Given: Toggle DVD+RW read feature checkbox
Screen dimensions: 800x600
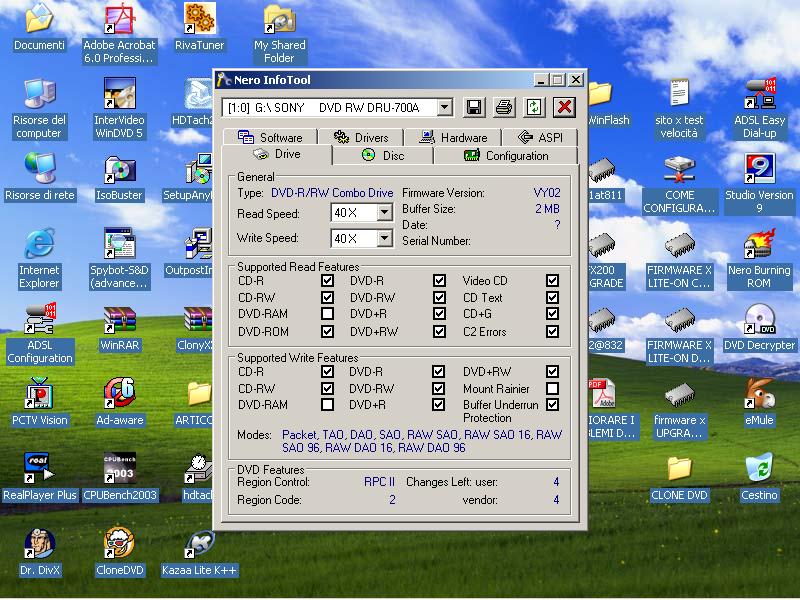Looking at the screenshot, I should pos(439,332).
